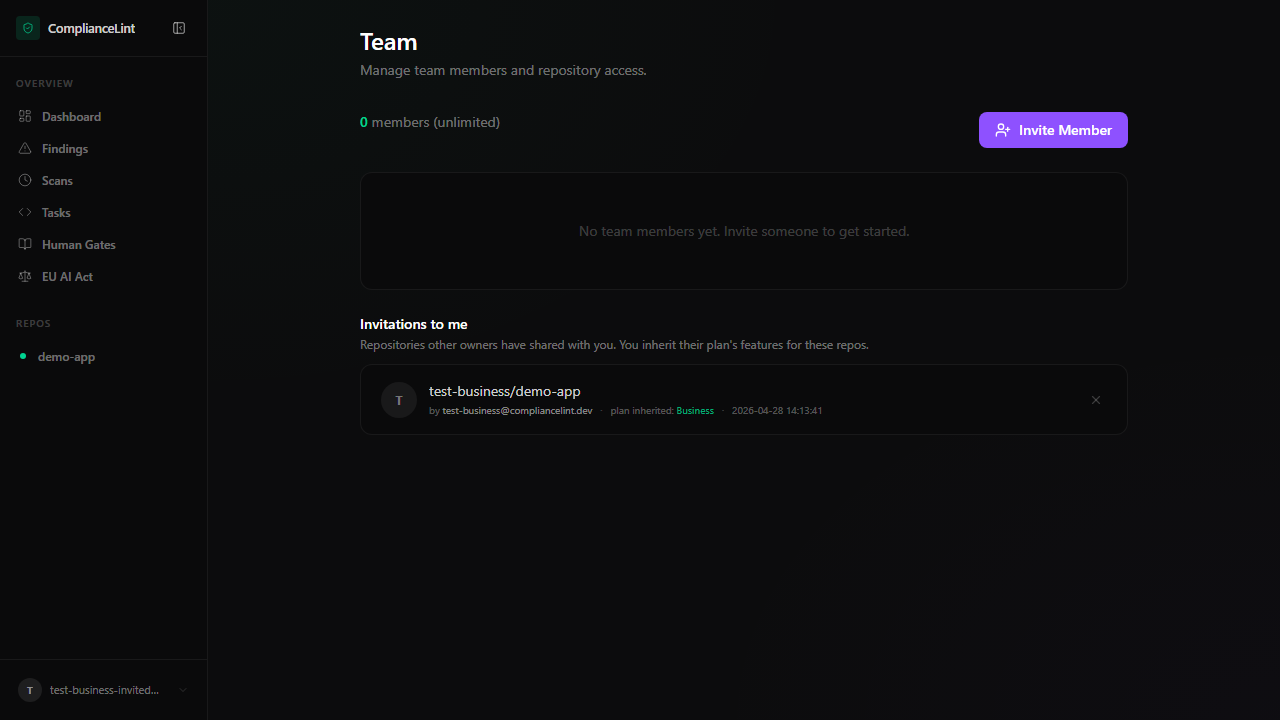
Task: Select the demo-app repository in sidebar
Action: [66, 357]
